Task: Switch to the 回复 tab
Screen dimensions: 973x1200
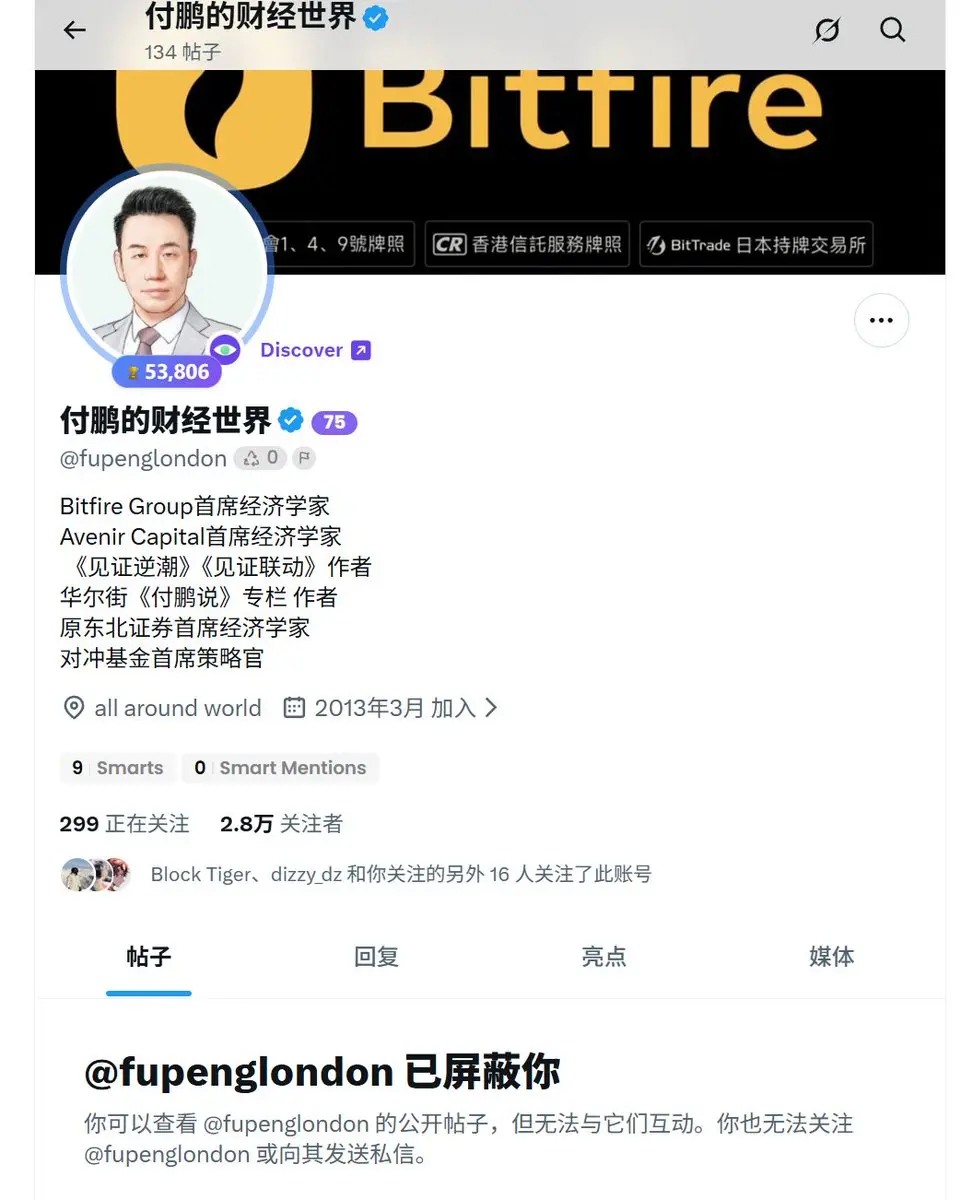Action: pos(377,957)
